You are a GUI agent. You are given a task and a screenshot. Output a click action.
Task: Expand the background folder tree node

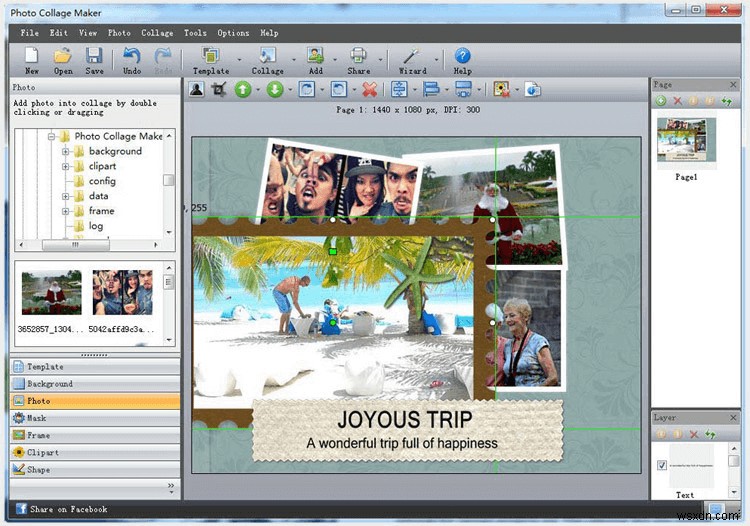[x=65, y=151]
